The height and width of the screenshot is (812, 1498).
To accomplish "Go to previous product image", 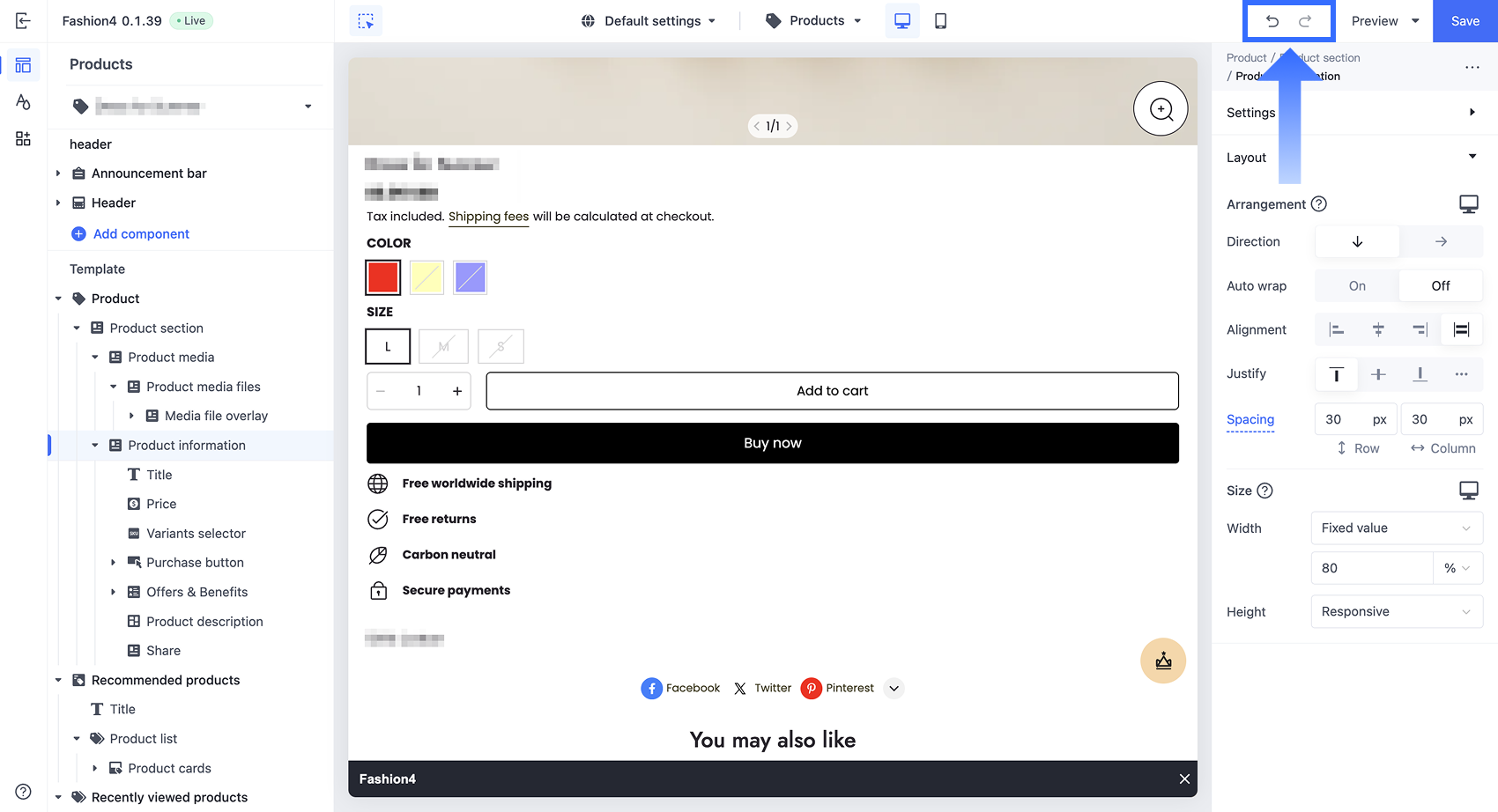I will tap(757, 126).
